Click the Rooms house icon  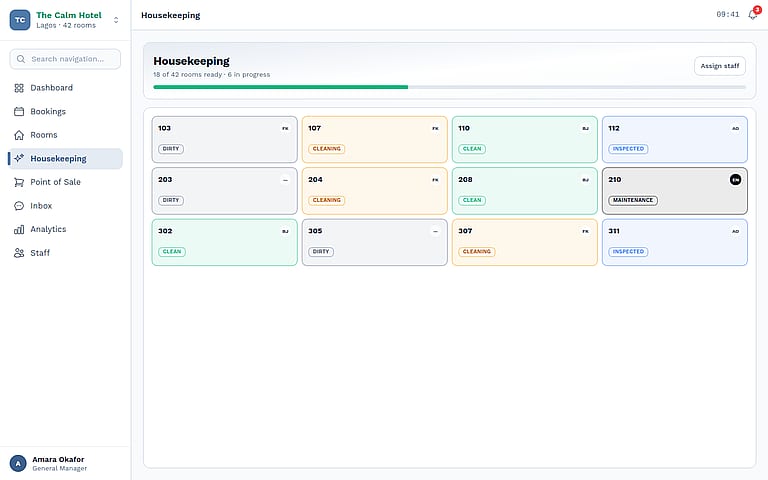(x=19, y=135)
